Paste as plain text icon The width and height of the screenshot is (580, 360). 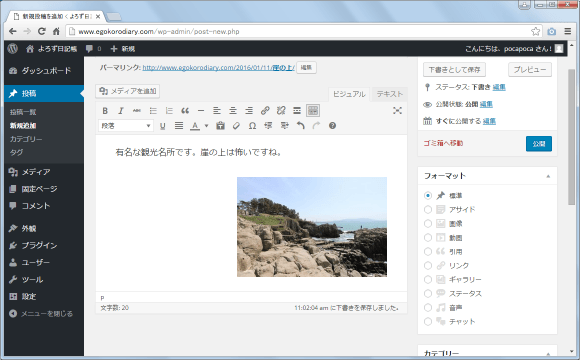click(x=220, y=126)
